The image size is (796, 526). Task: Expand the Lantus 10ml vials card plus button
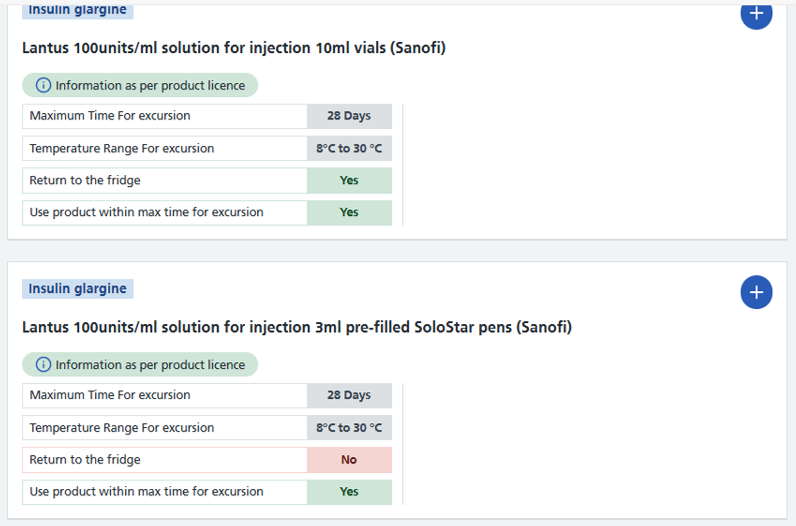coord(756,14)
